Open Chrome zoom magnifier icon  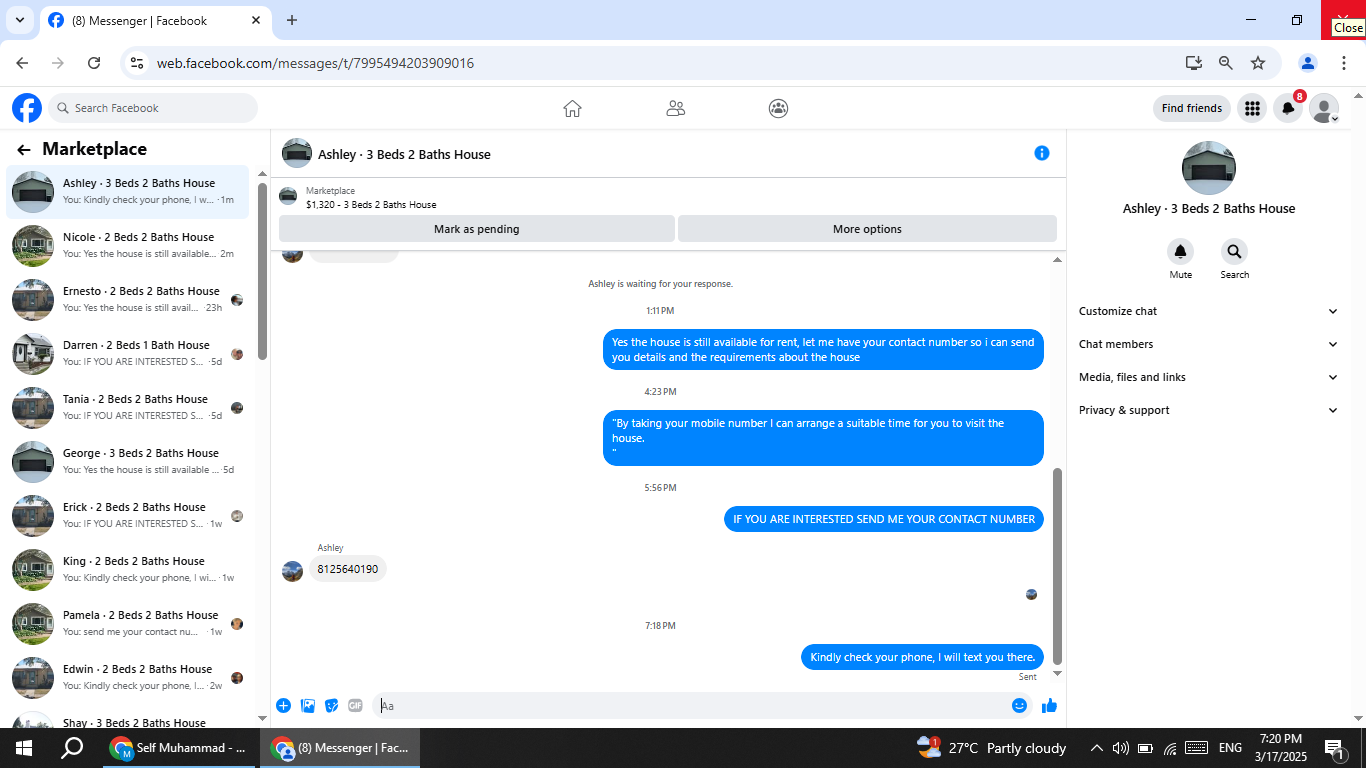[x=1226, y=63]
